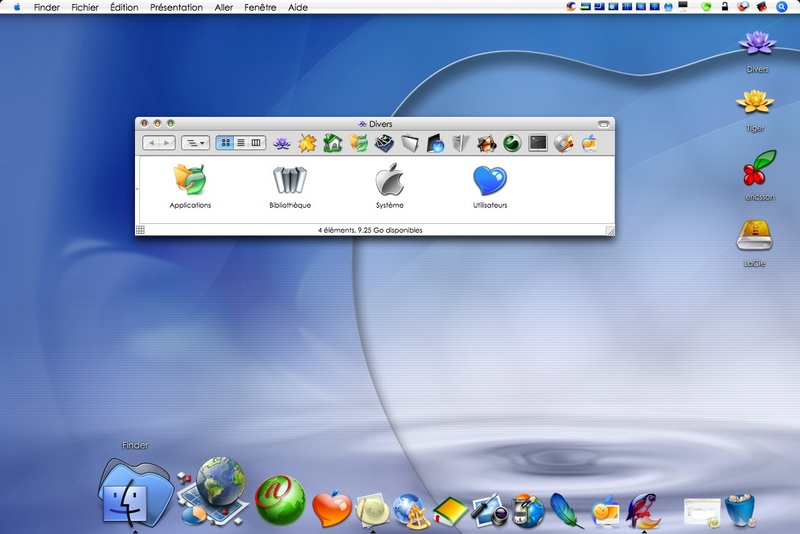Click the back navigation arrow button
Image resolution: width=800 pixels, height=534 pixels.
(x=152, y=143)
